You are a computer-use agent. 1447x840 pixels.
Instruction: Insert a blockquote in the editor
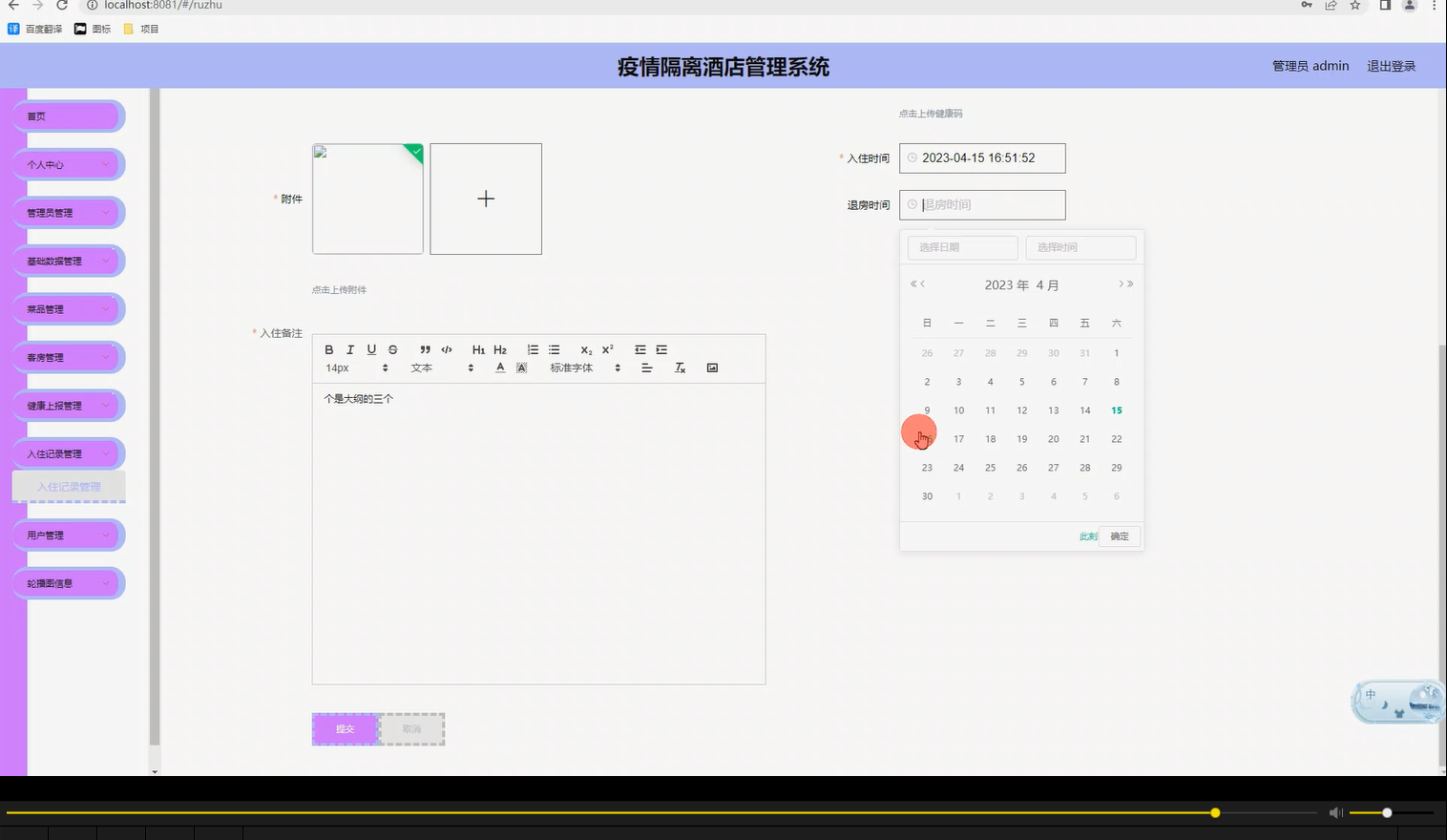pos(425,348)
